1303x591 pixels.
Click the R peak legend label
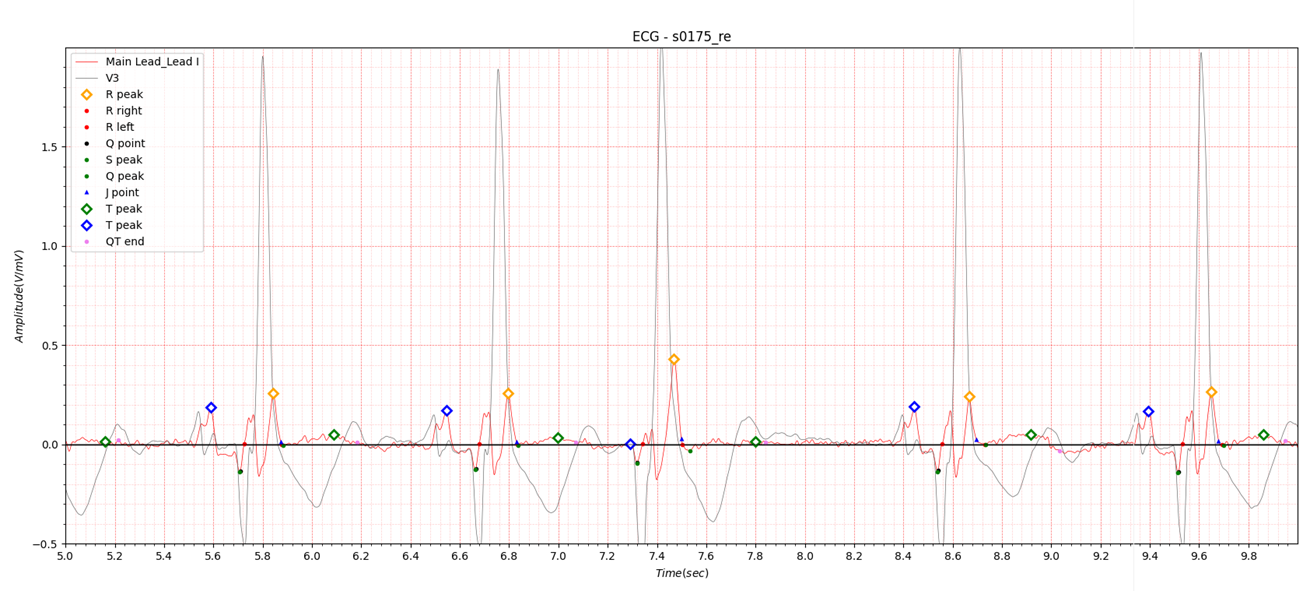coord(124,94)
